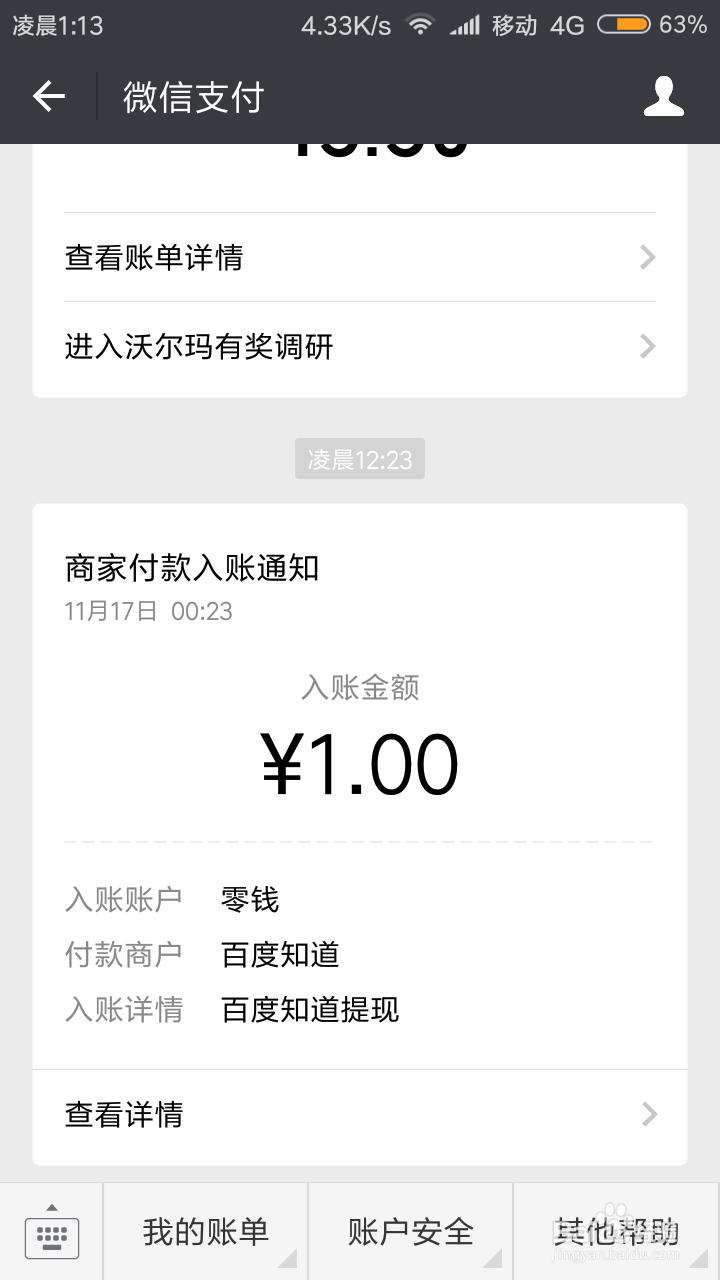Enter the 进入沃尔玛有奖调研 survey link
The height and width of the screenshot is (1280, 720).
point(199,347)
